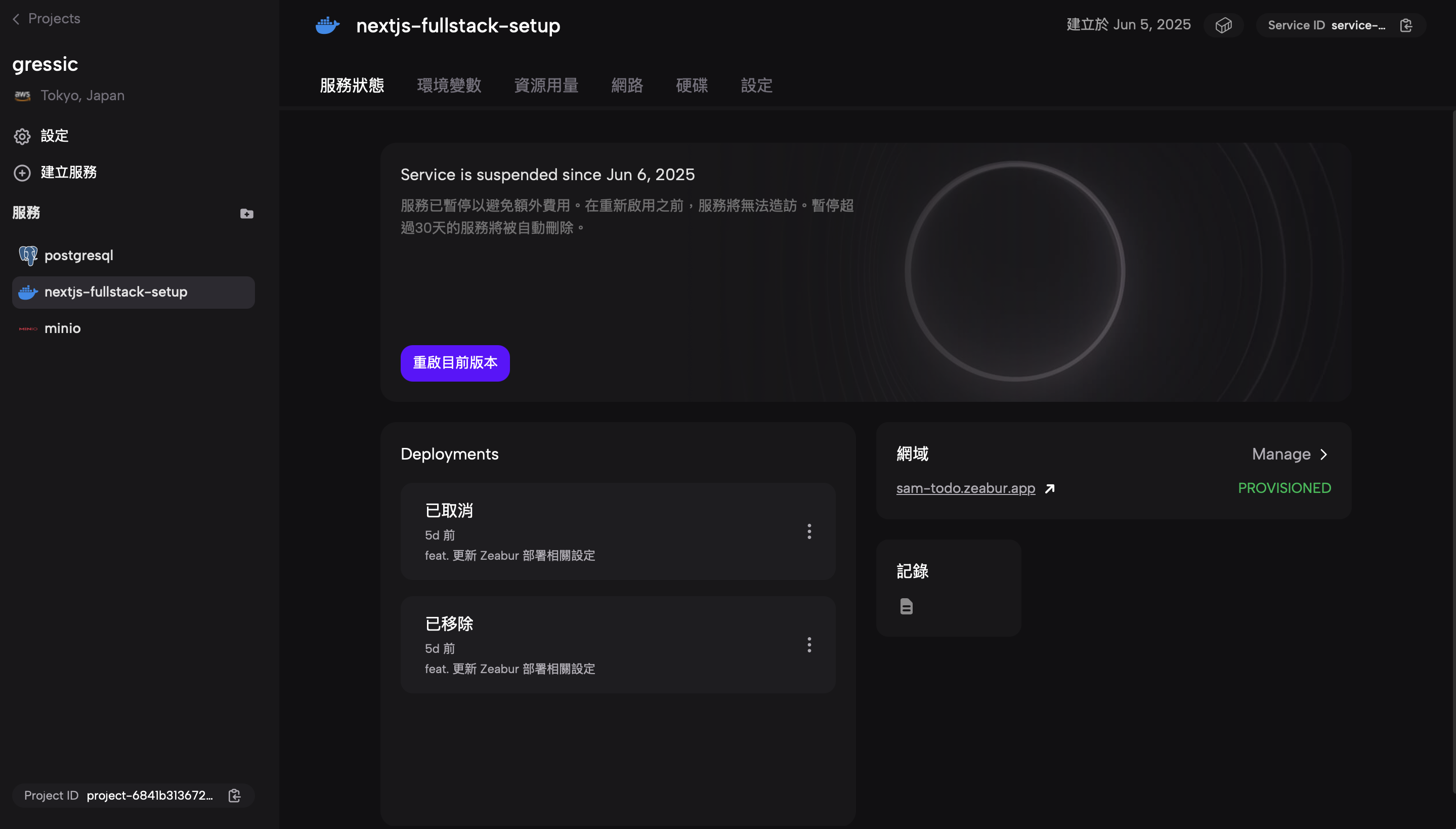
Task: Open options menu for 已移除 deployment
Action: tap(809, 645)
